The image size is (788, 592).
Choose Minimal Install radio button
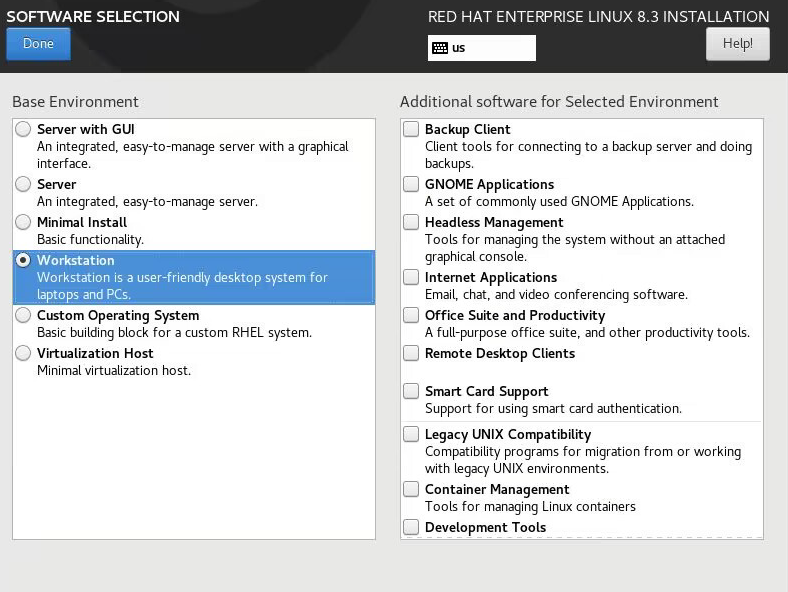click(x=23, y=222)
